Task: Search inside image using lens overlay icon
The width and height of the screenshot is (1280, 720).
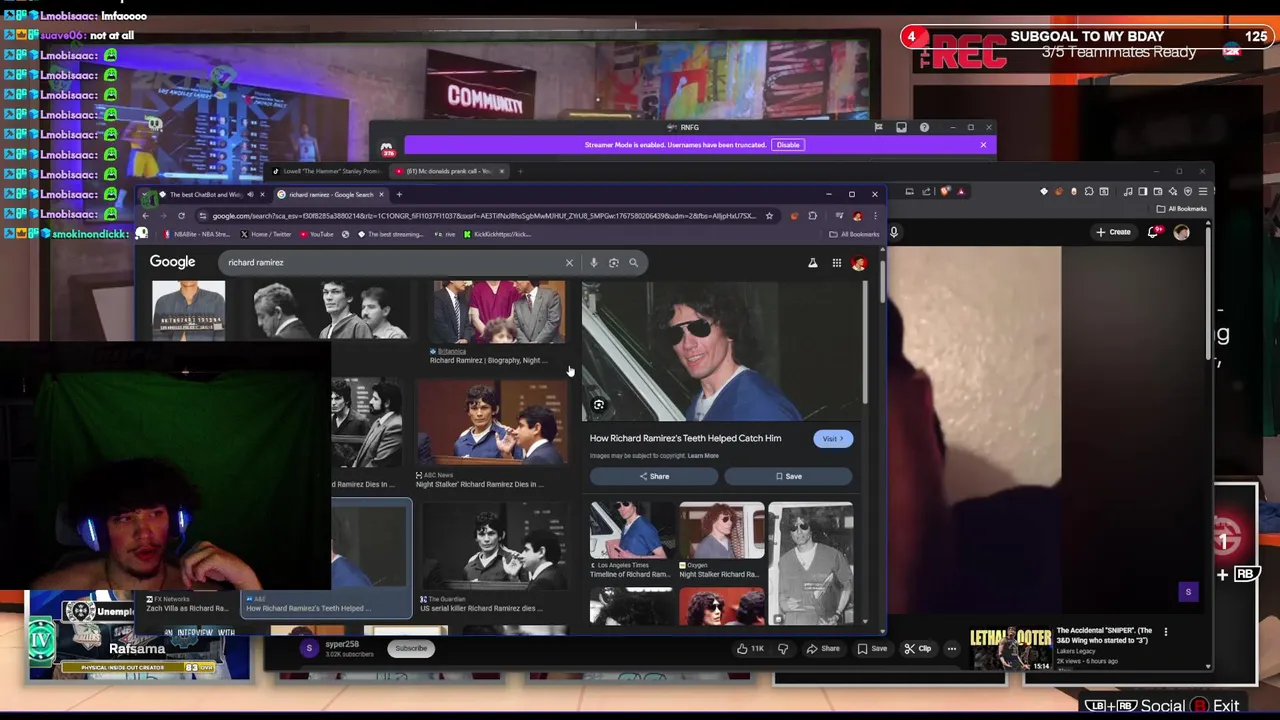Action: coord(598,405)
